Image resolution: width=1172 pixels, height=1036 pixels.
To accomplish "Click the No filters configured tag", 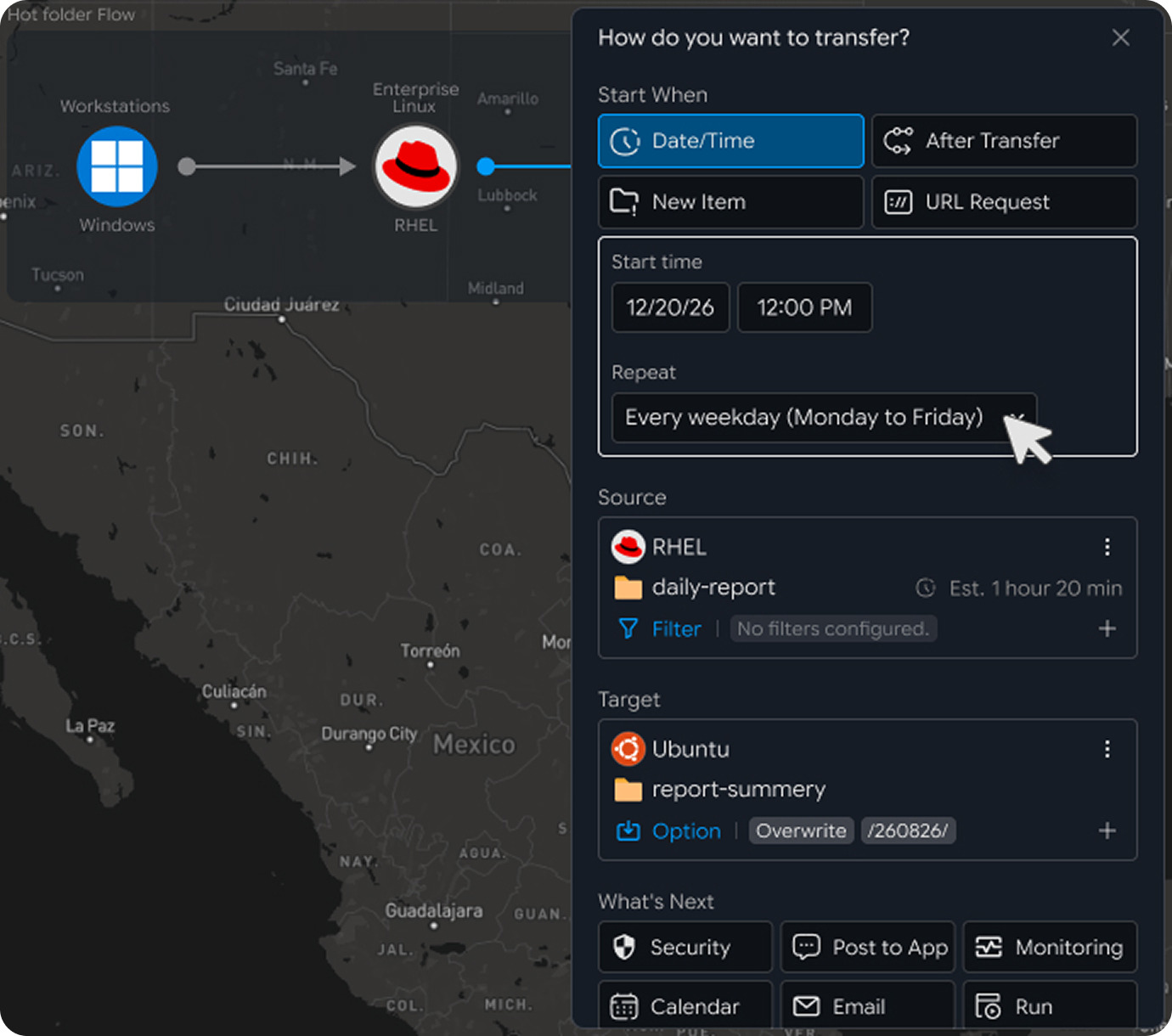I will coord(833,629).
